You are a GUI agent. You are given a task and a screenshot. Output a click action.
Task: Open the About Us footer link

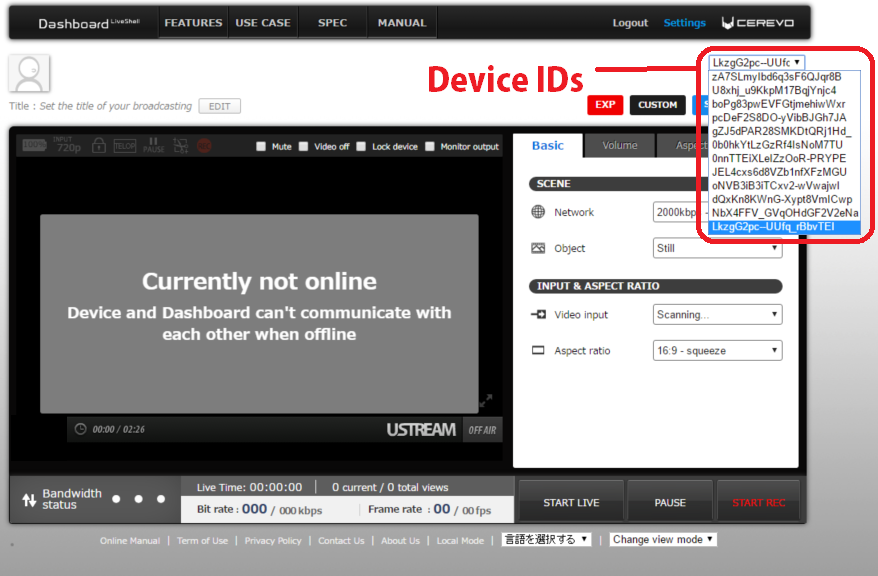pos(400,541)
